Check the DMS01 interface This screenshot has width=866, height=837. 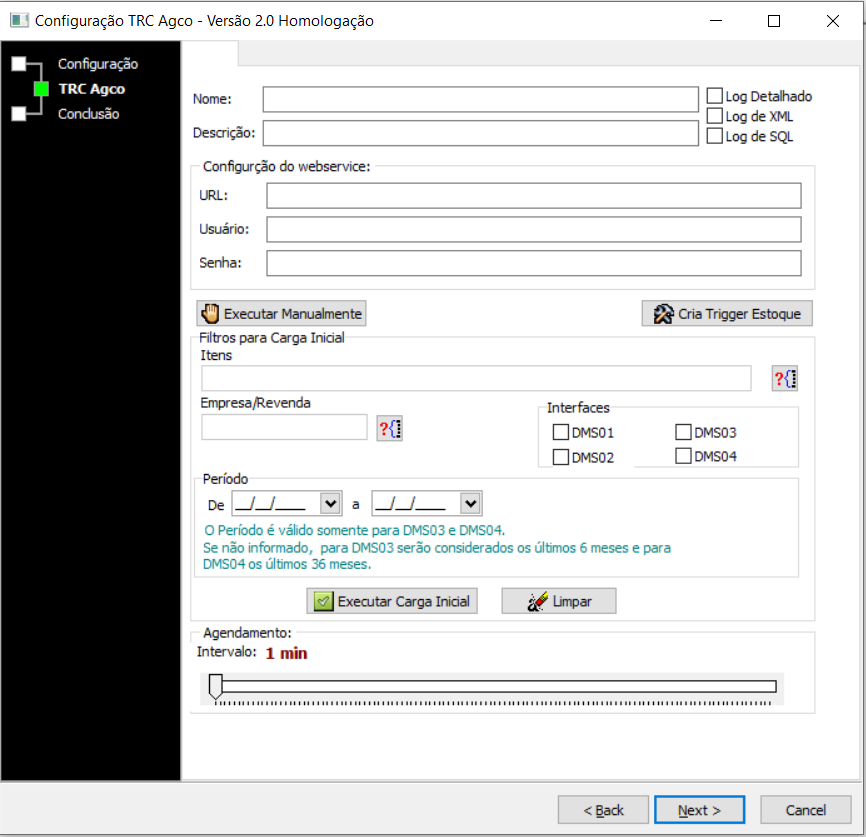[x=561, y=432]
